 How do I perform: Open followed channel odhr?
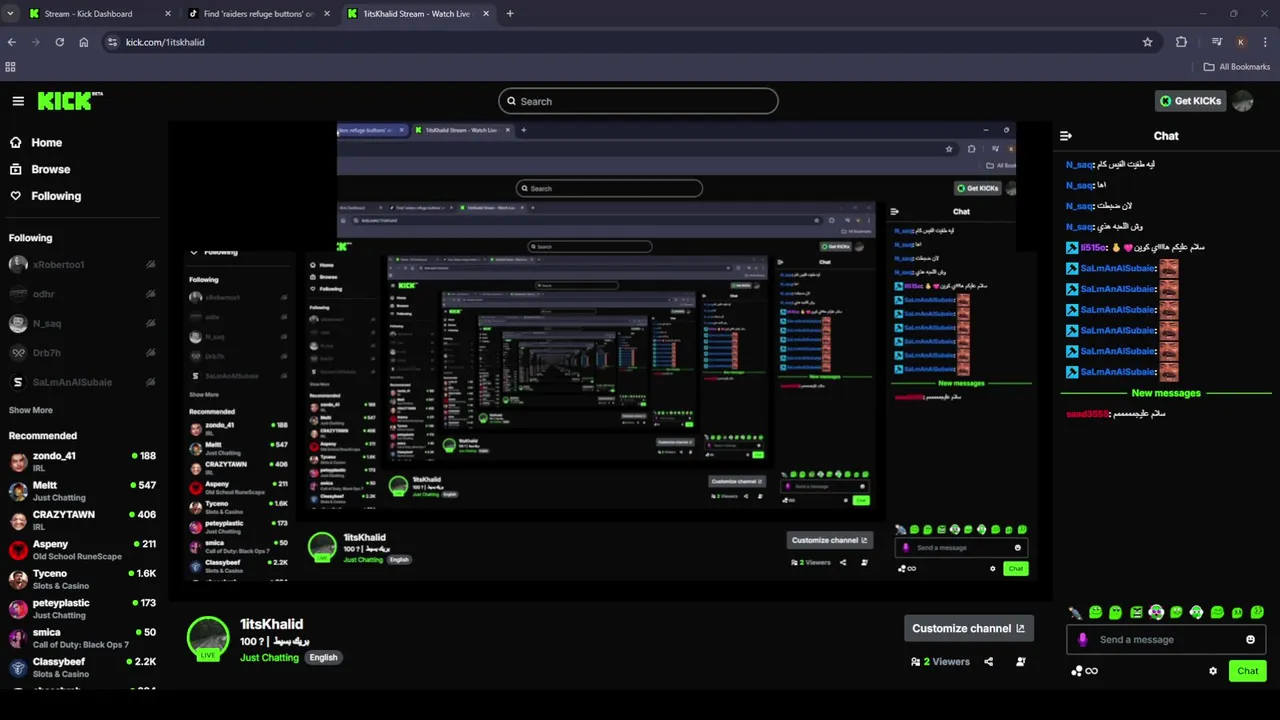point(82,294)
